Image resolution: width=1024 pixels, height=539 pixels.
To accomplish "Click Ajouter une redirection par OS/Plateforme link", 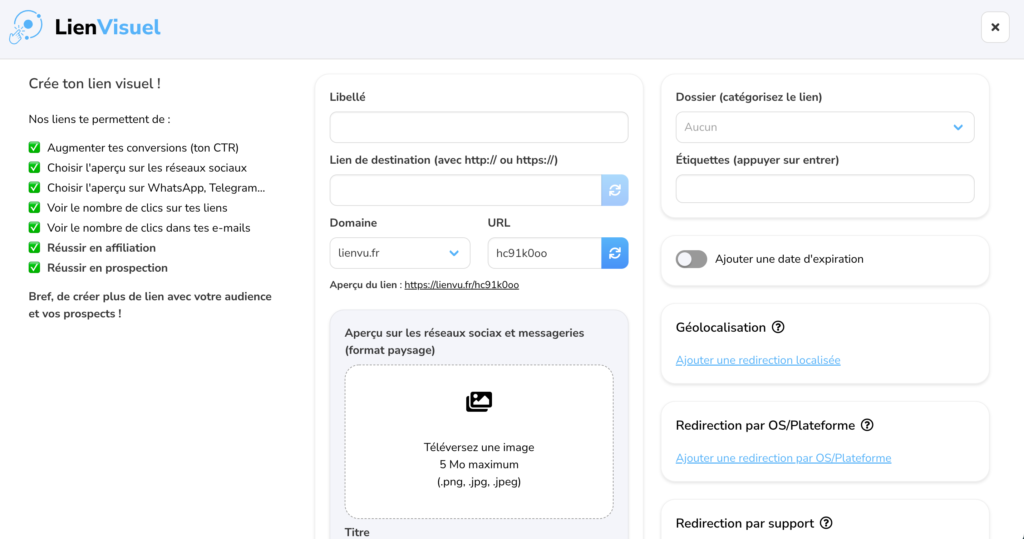I will click(x=783, y=458).
